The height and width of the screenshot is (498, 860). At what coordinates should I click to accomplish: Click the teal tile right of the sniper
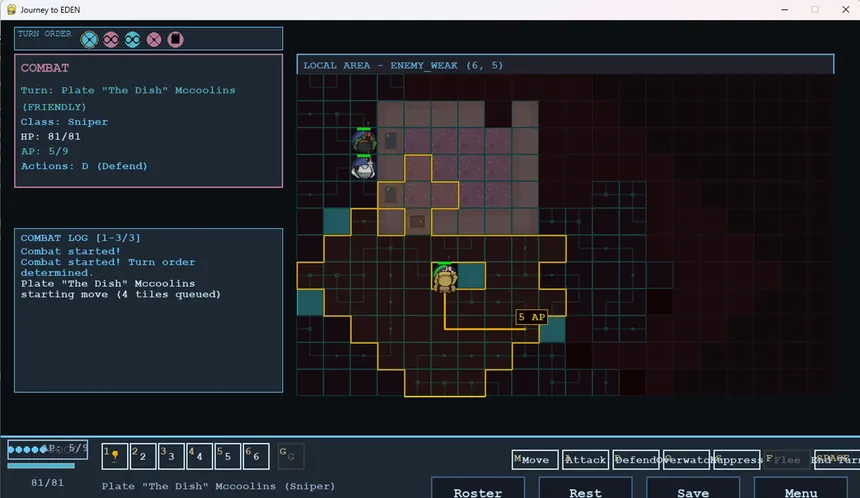(x=471, y=276)
